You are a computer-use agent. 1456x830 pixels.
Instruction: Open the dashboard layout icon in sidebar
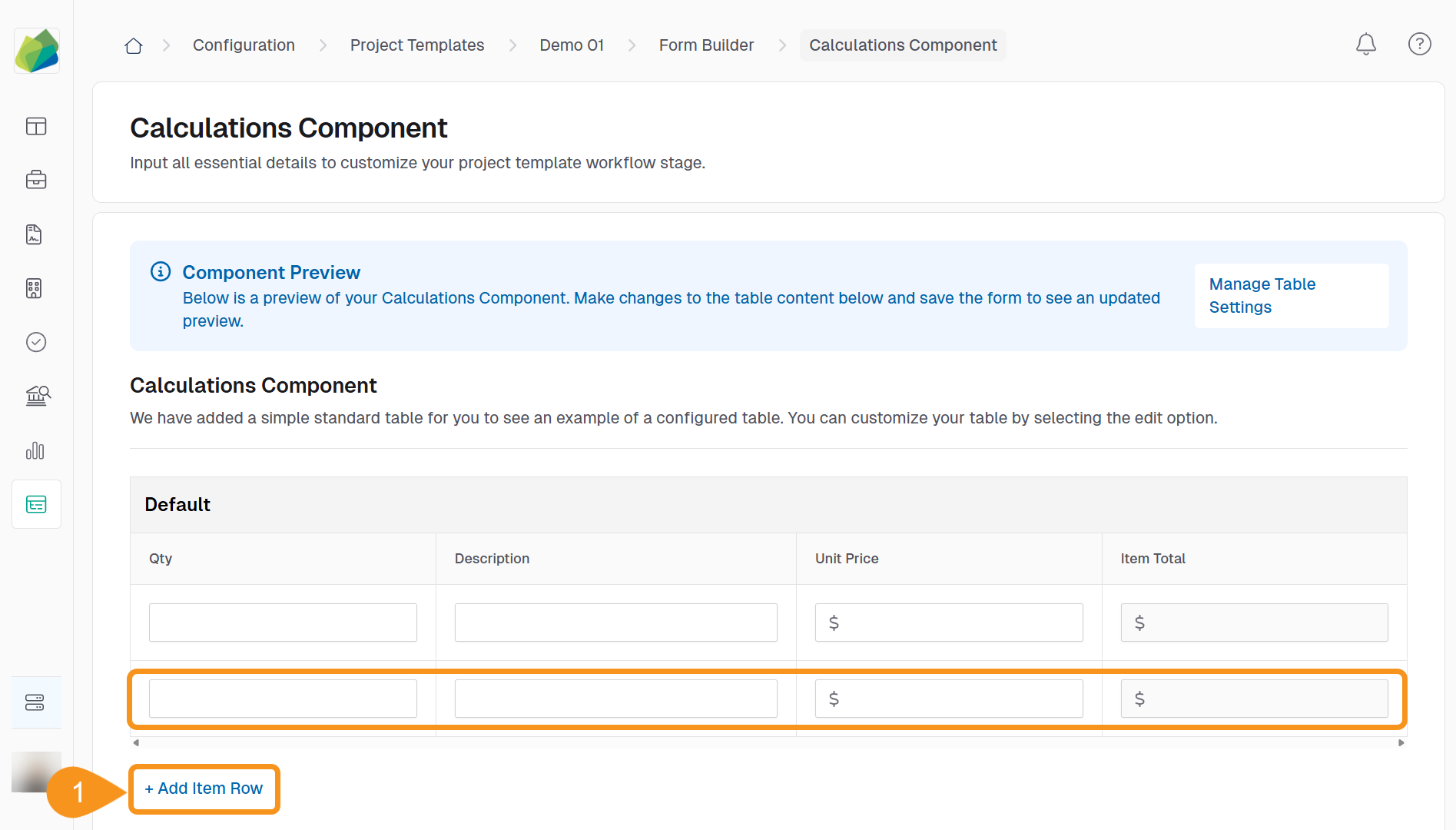[x=36, y=126]
